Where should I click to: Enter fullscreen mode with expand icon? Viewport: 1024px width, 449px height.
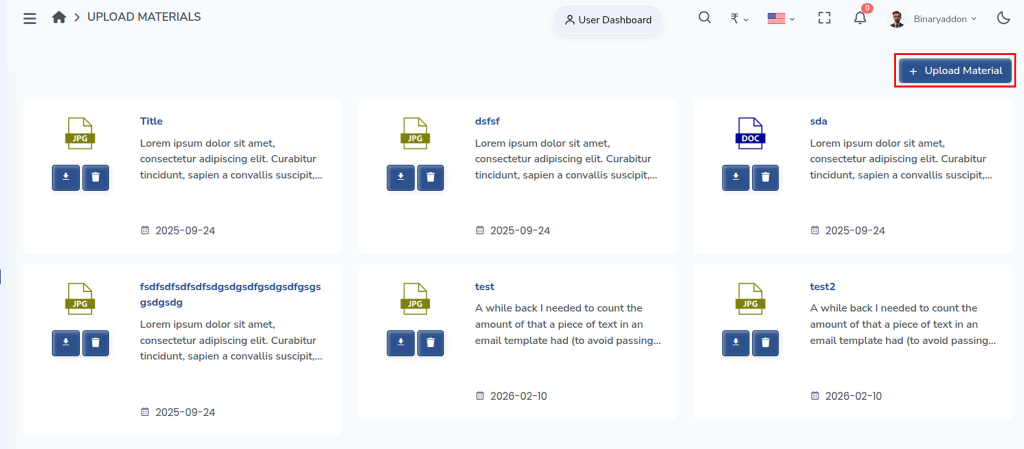(824, 18)
